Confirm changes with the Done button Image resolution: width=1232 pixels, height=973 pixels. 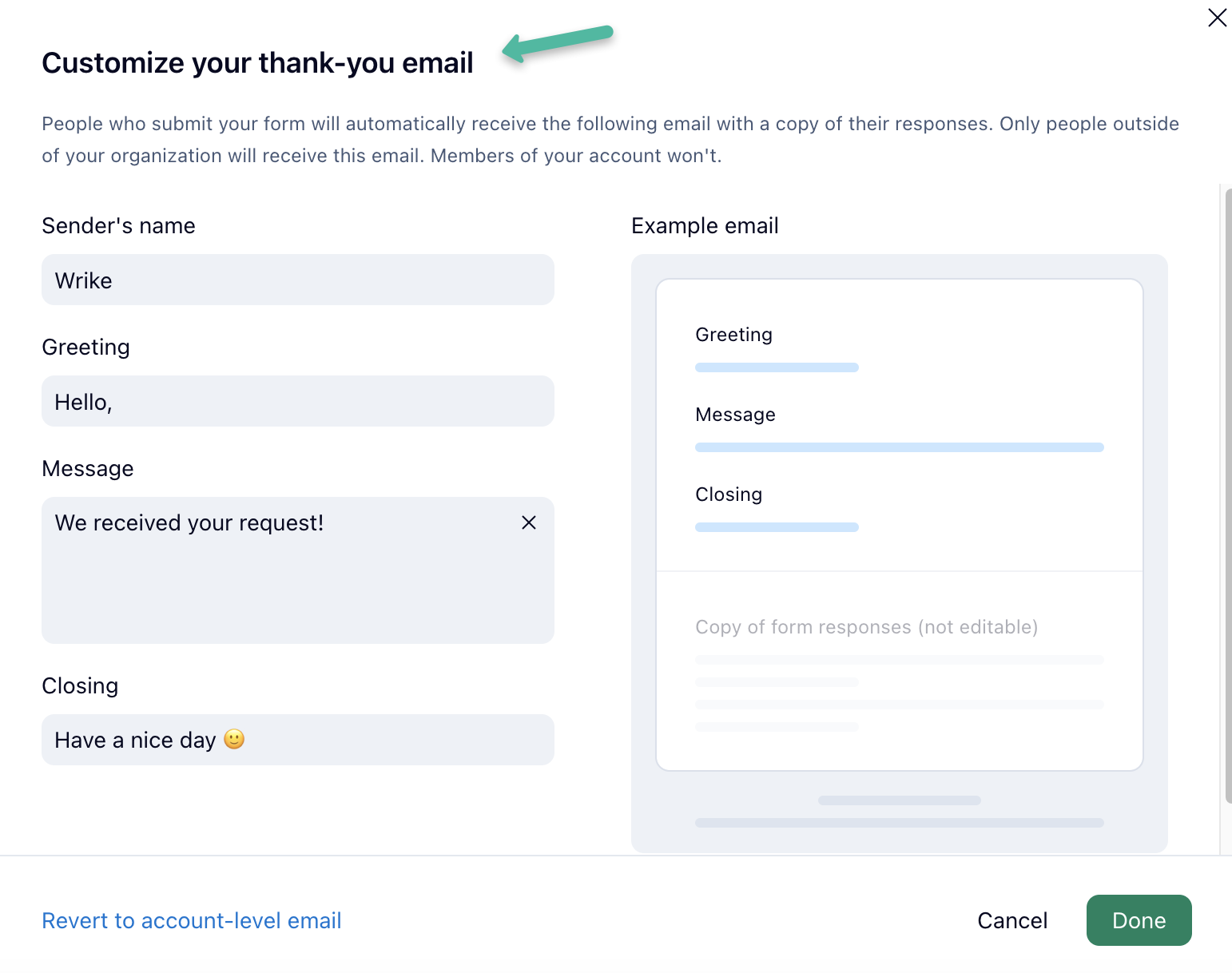[1139, 920]
